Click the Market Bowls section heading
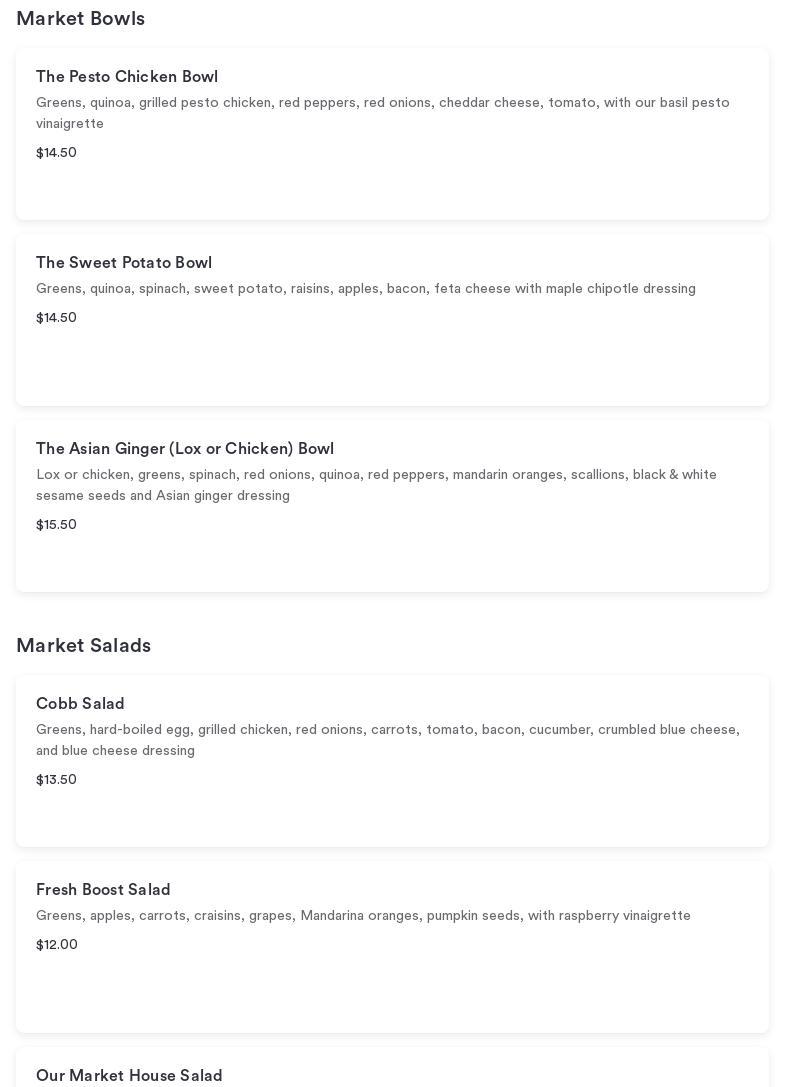The height and width of the screenshot is (1087, 785). tap(80, 19)
